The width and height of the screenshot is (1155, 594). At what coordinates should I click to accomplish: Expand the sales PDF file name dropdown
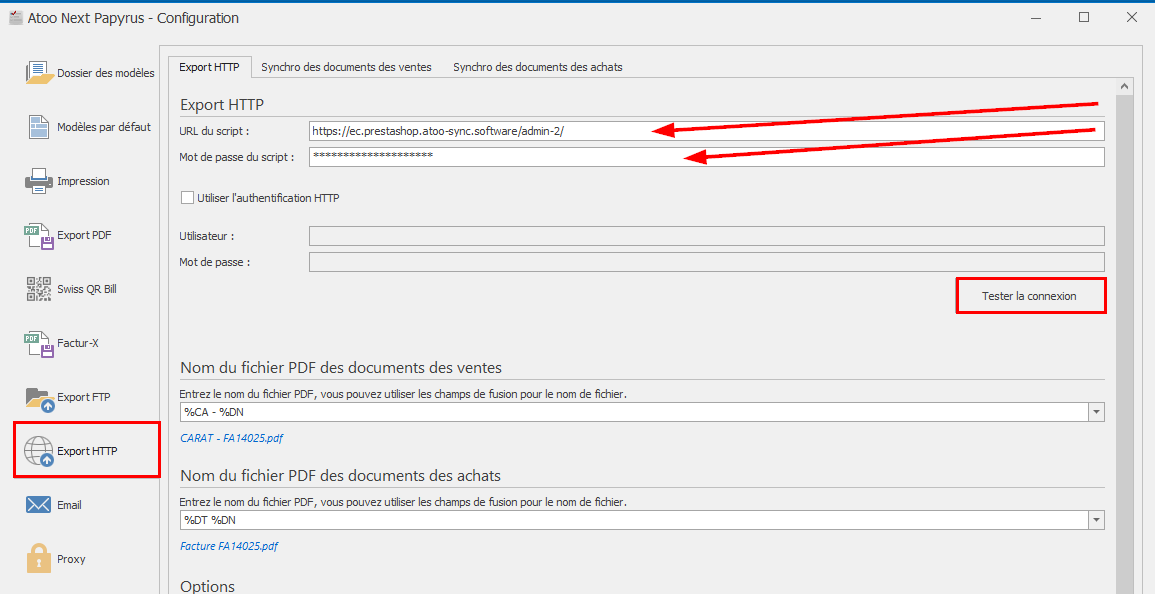coord(1096,413)
